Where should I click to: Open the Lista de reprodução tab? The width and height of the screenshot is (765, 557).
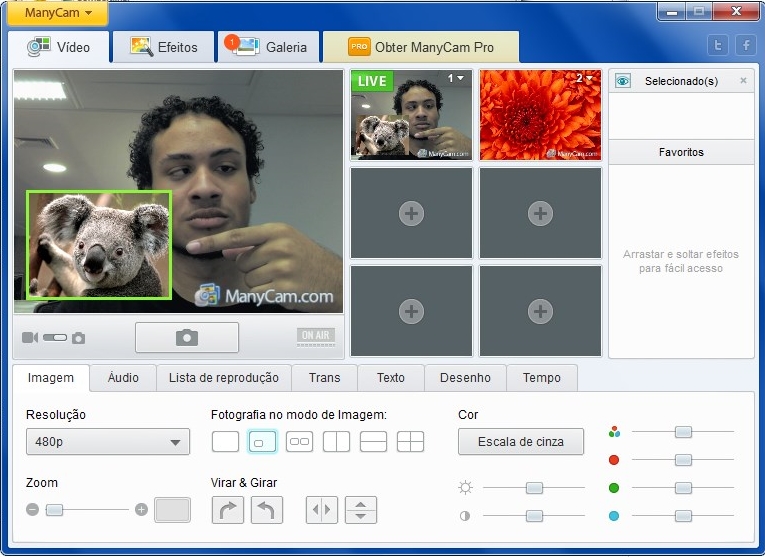tap(224, 378)
